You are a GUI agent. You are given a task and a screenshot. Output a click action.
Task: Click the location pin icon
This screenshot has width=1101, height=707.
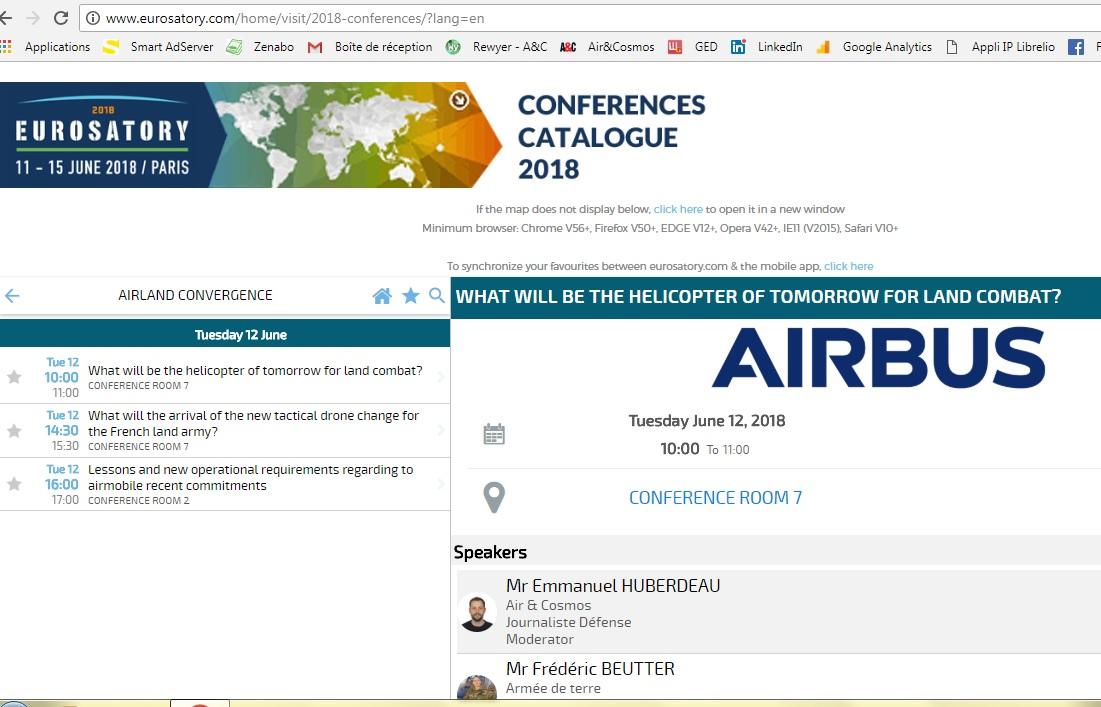coord(494,497)
